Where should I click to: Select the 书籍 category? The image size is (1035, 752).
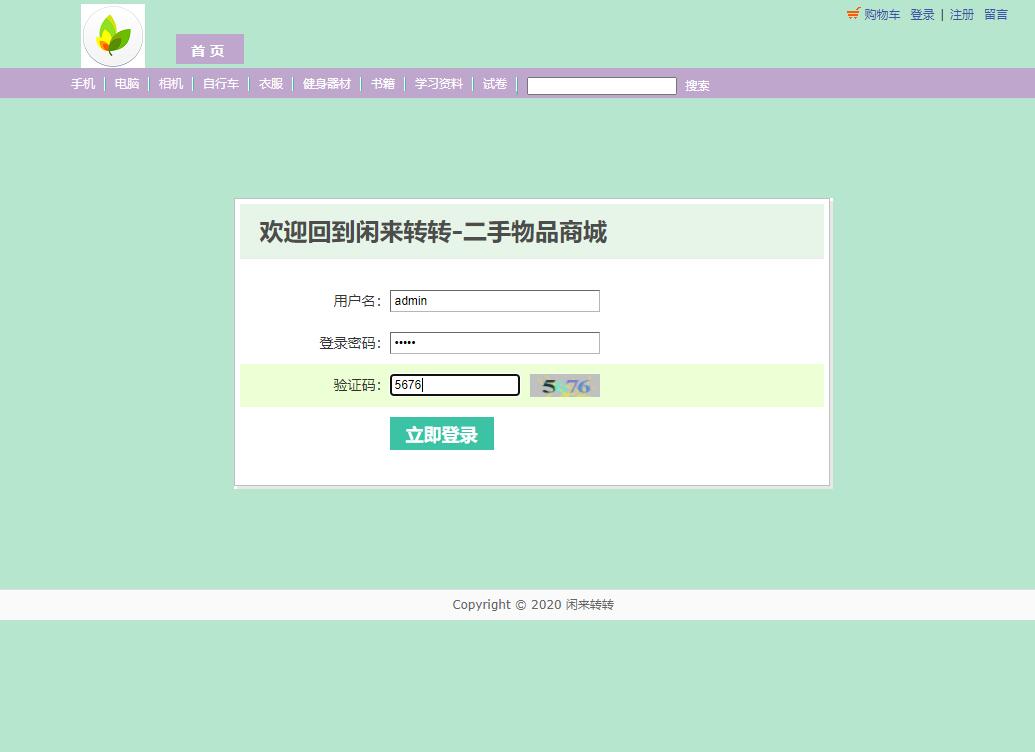pyautogui.click(x=381, y=84)
